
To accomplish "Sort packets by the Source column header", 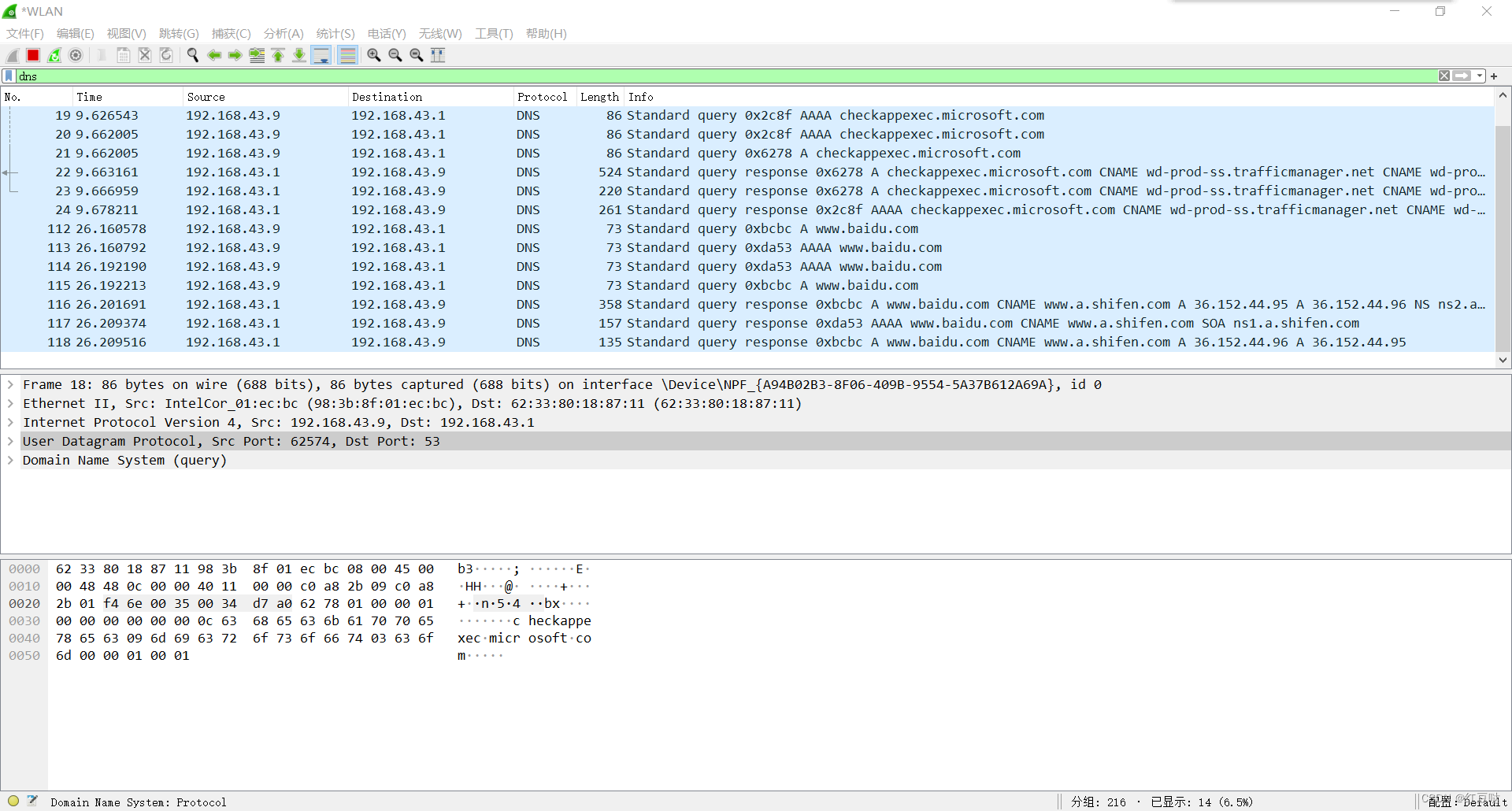I will click(x=265, y=97).
